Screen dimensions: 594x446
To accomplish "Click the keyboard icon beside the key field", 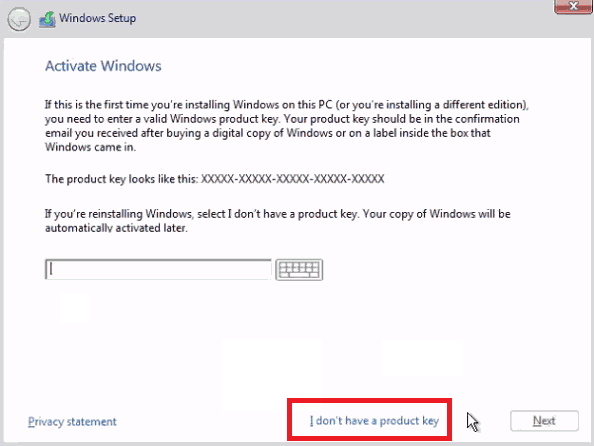I will pyautogui.click(x=299, y=270).
